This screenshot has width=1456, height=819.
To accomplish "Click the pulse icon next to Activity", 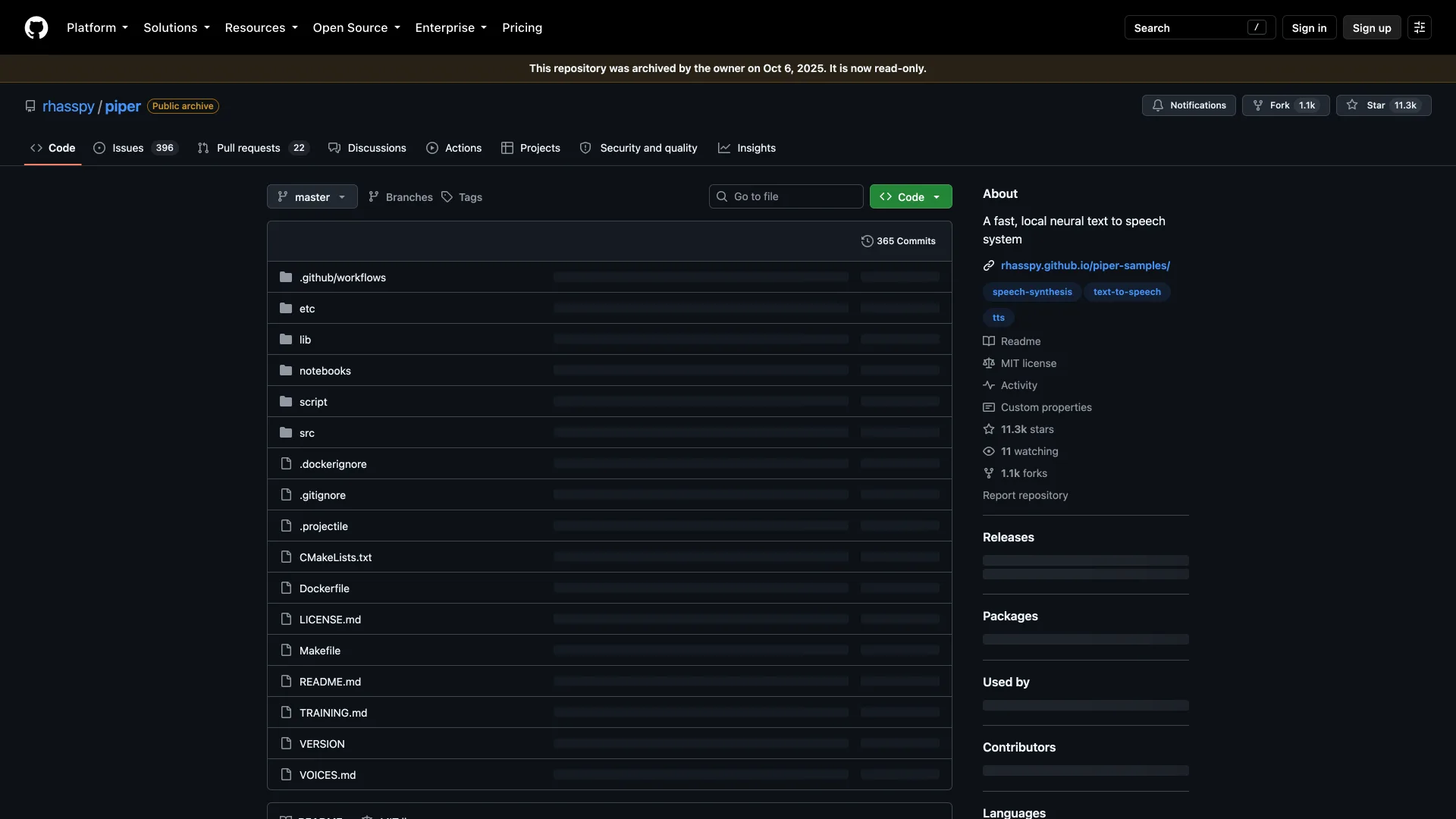I will coord(989,385).
